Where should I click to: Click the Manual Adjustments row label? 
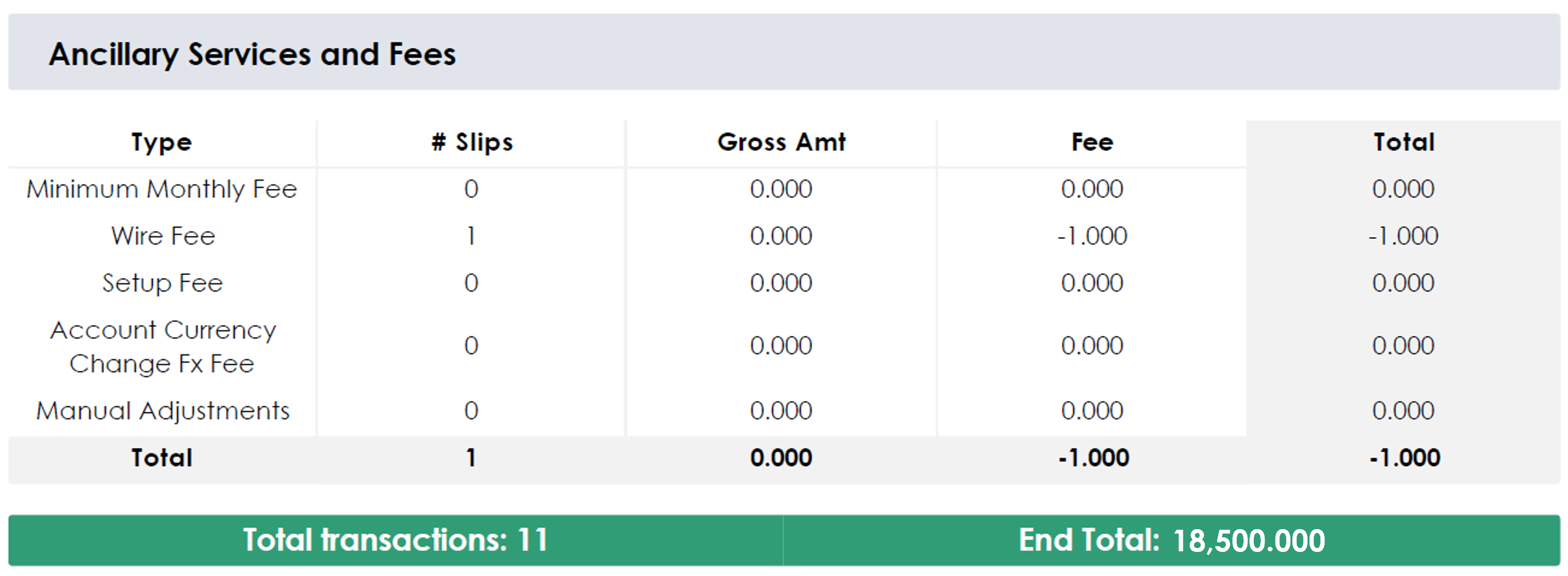point(163,411)
